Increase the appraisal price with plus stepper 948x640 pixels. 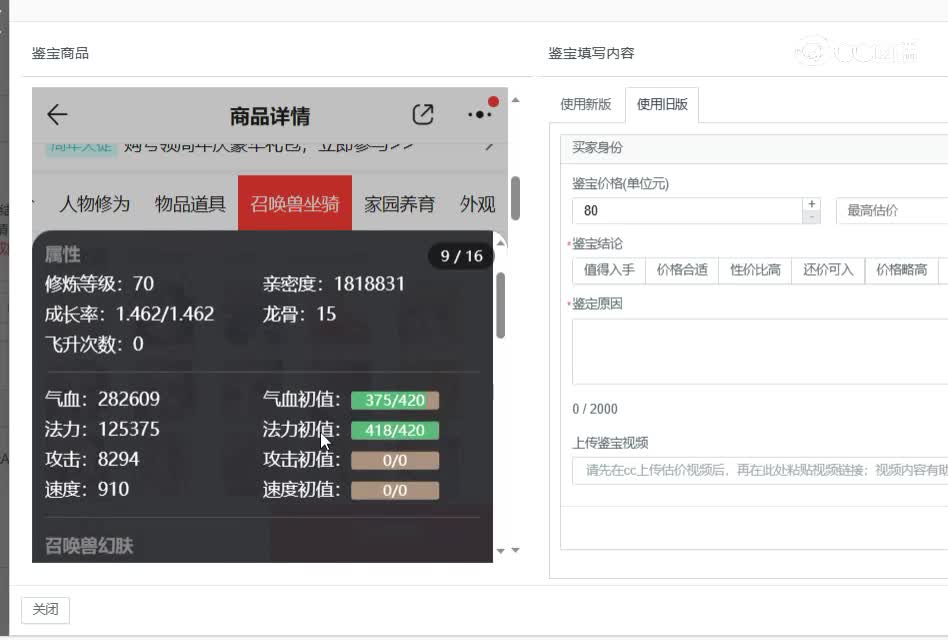811,204
